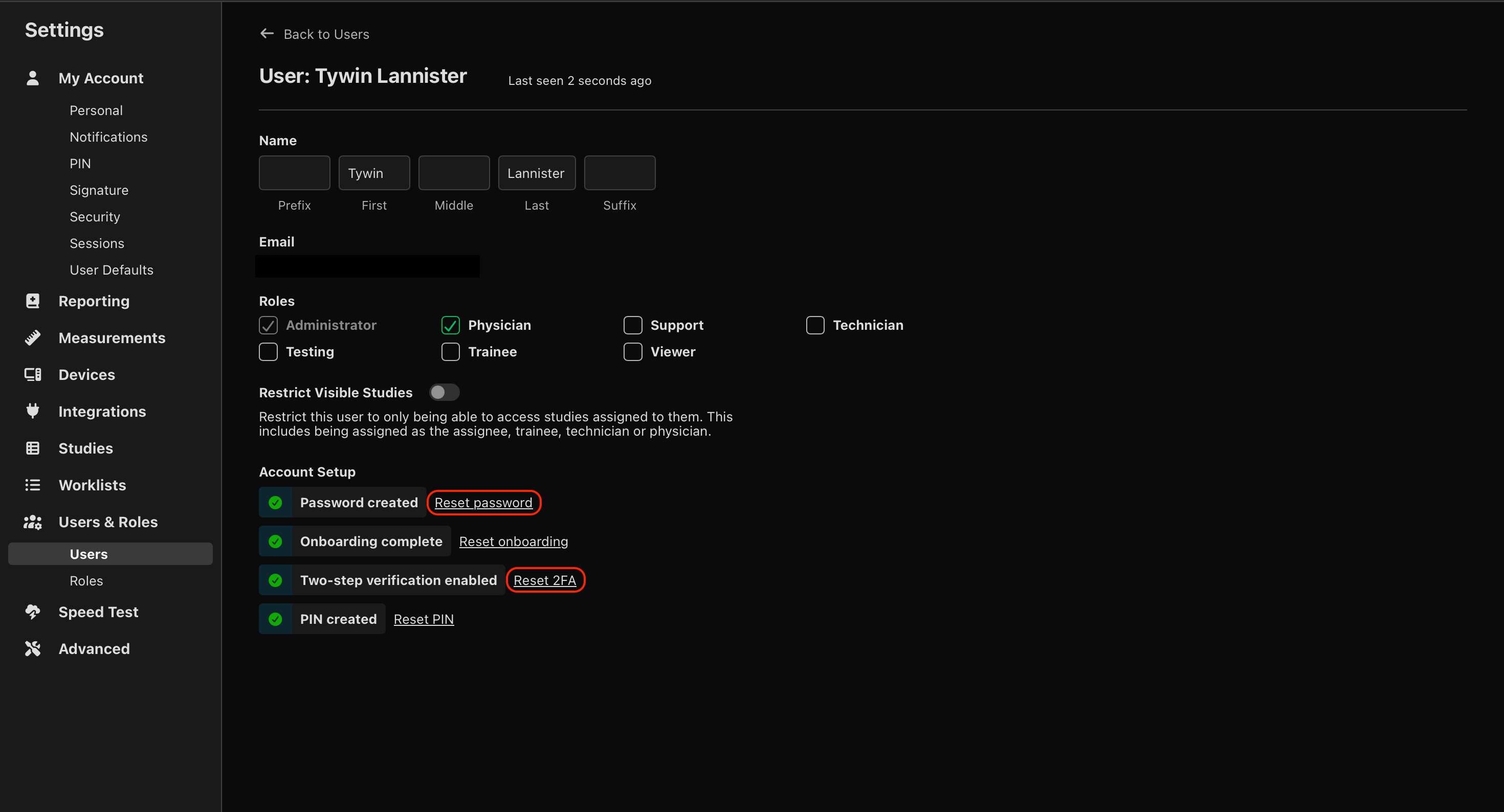The width and height of the screenshot is (1504, 812).
Task: Click the Last name field Lannister
Action: (x=537, y=173)
